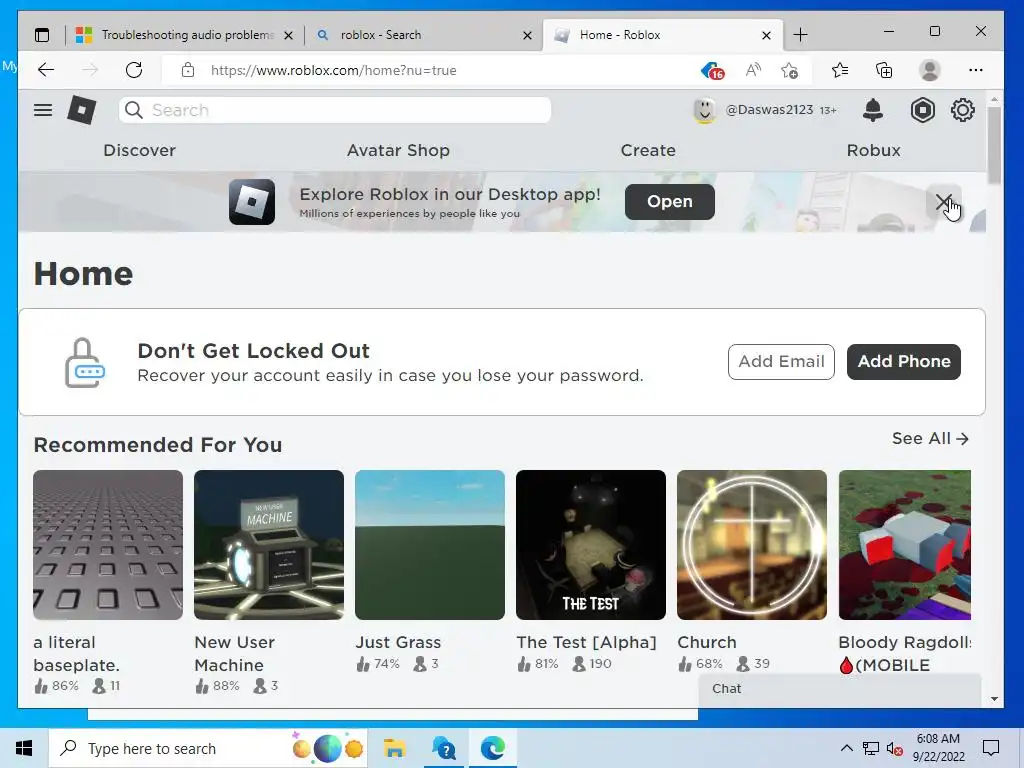Open The Test [Alpha] game thumbnail
The image size is (1024, 768).
pos(591,545)
